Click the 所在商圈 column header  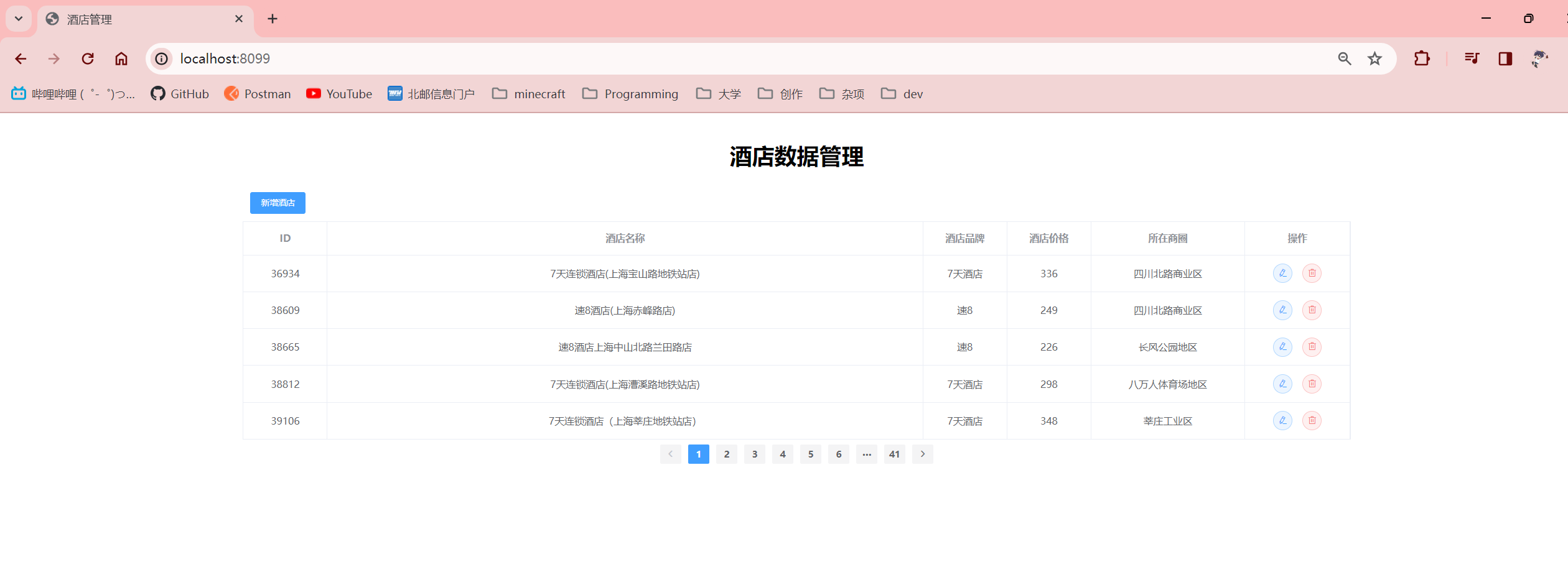(x=1168, y=239)
